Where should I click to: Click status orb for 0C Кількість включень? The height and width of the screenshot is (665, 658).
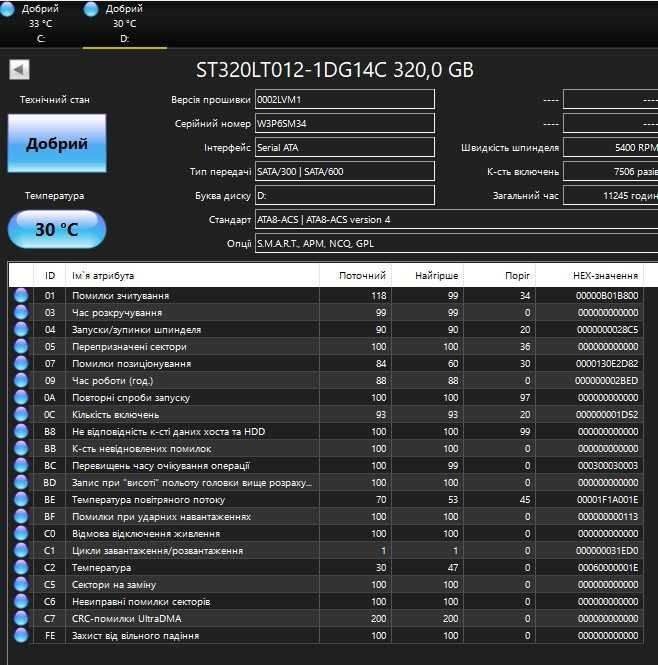(21, 414)
